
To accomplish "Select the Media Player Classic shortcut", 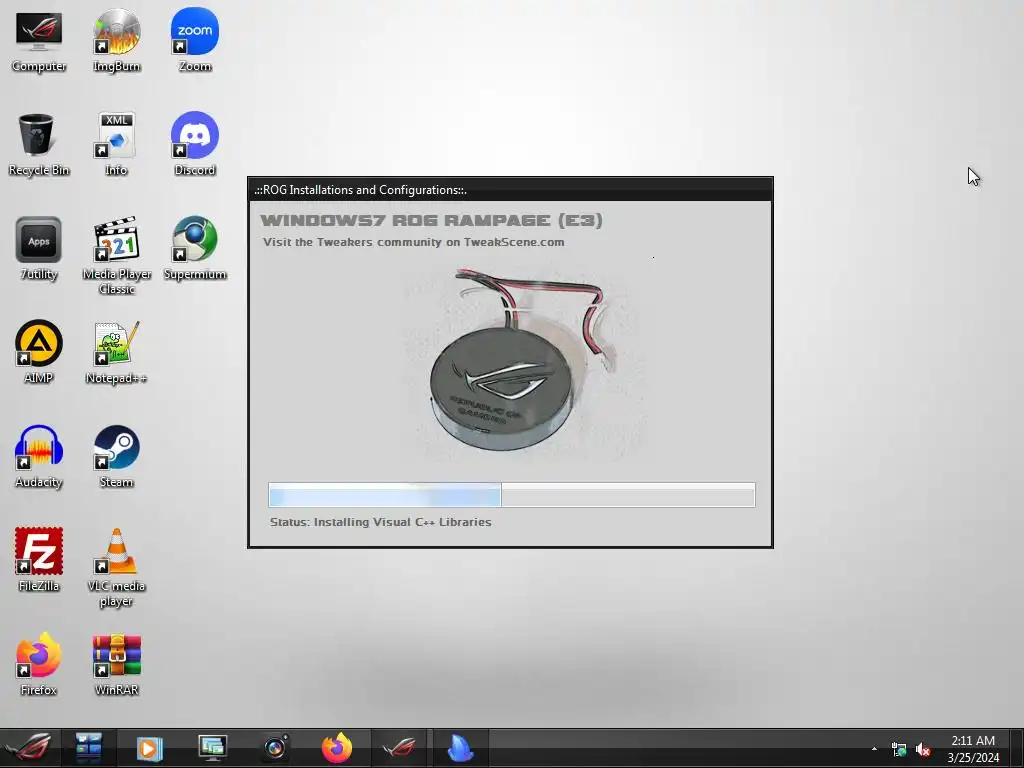I will click(116, 255).
